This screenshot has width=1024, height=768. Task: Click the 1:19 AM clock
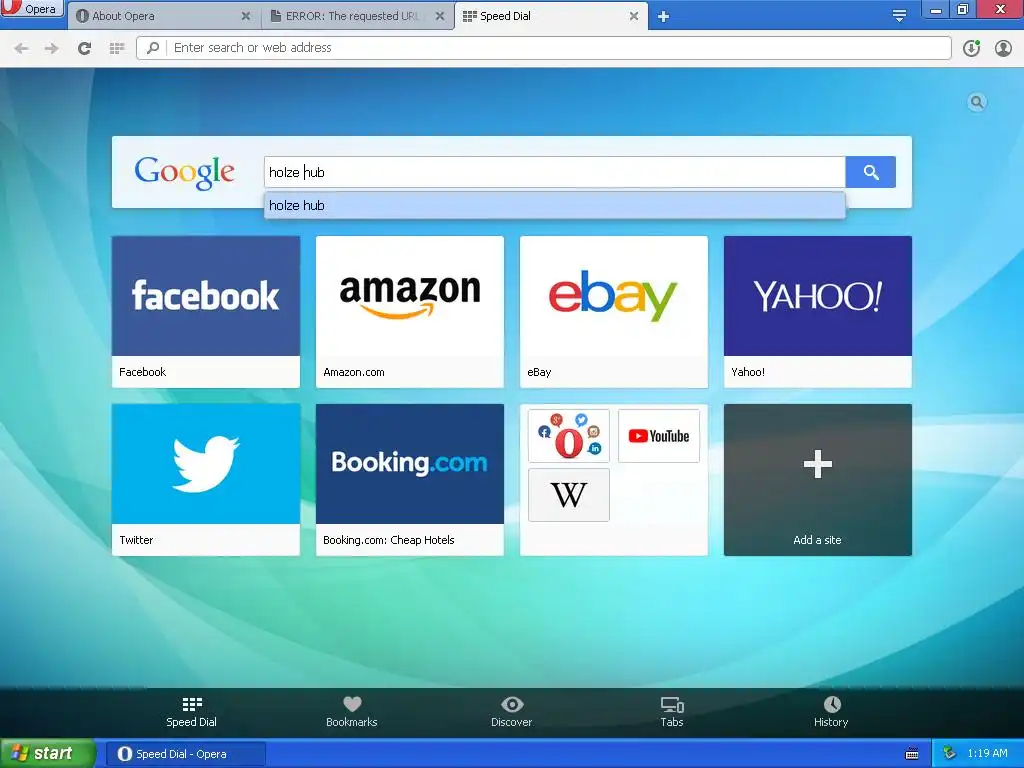(987, 754)
